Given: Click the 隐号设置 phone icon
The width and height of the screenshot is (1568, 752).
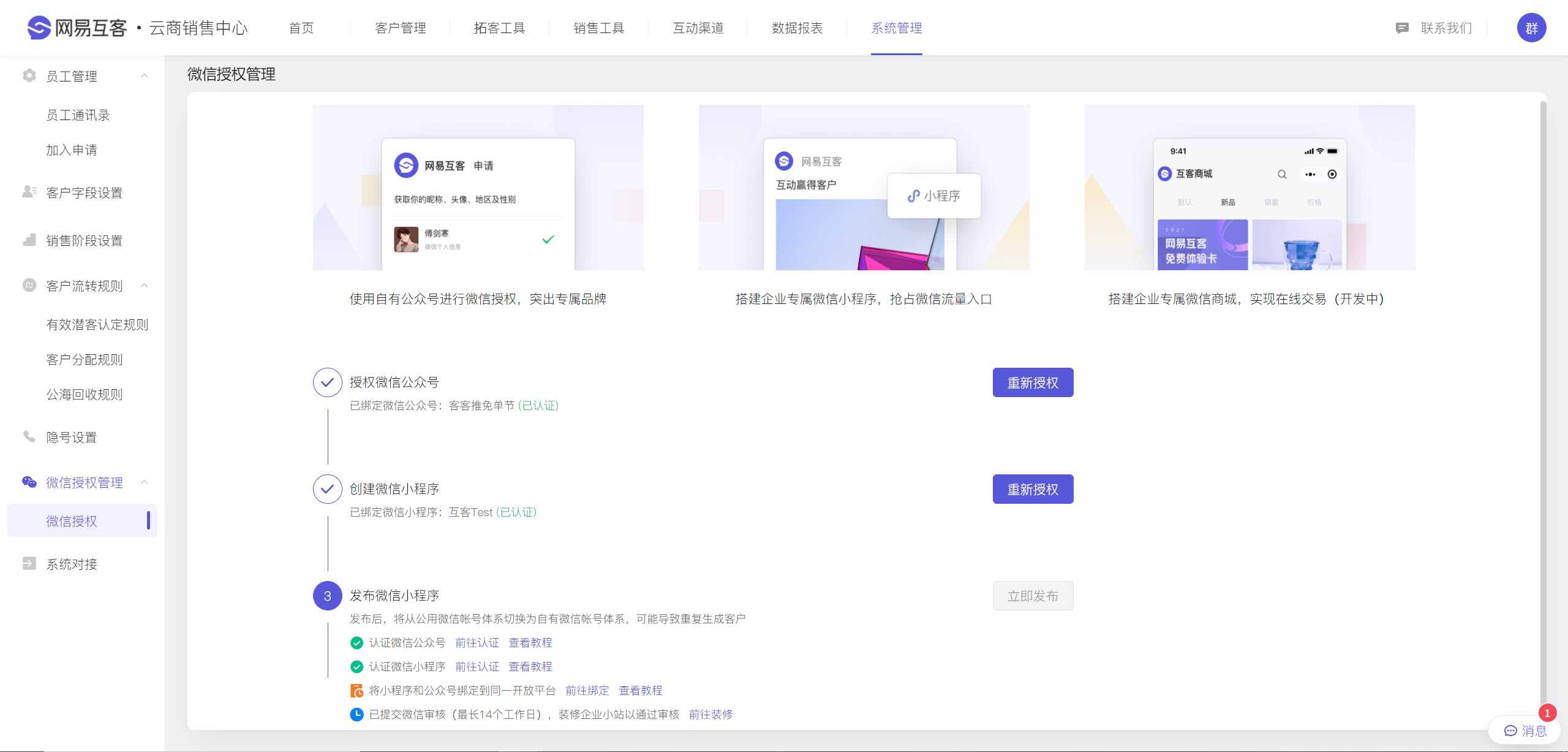Looking at the screenshot, I should 29,436.
